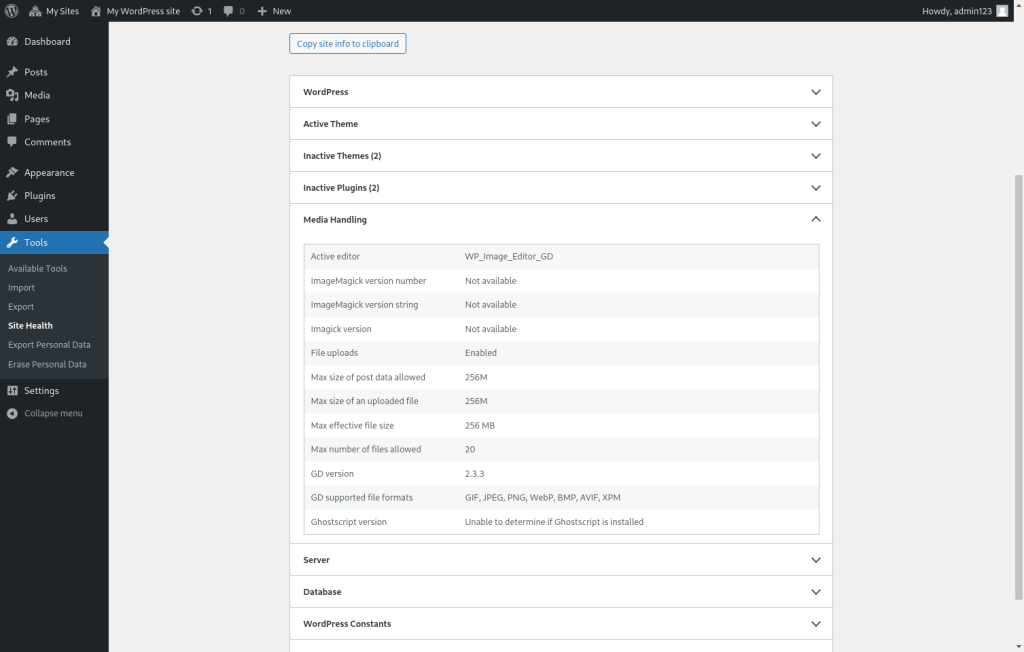Screen dimensions: 1024x652
Task: Open the Appearance menu
Action: coord(49,172)
